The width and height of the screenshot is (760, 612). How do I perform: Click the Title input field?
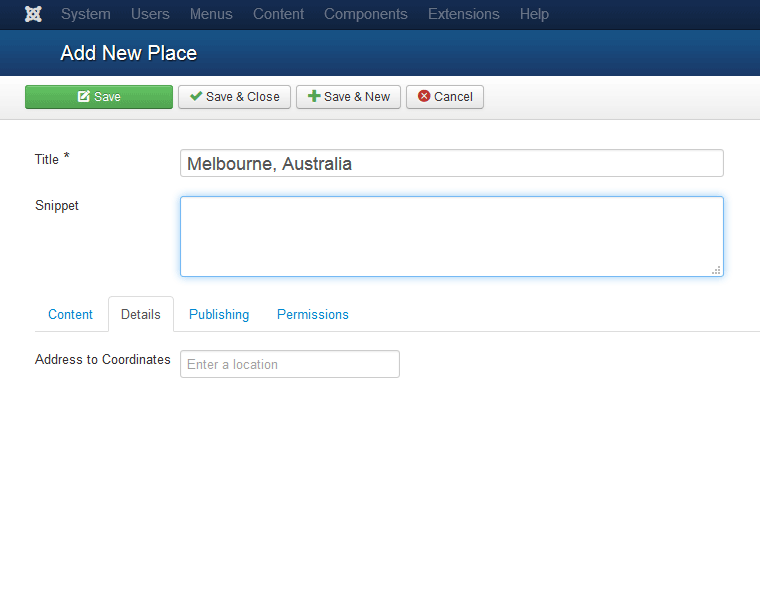(452, 163)
